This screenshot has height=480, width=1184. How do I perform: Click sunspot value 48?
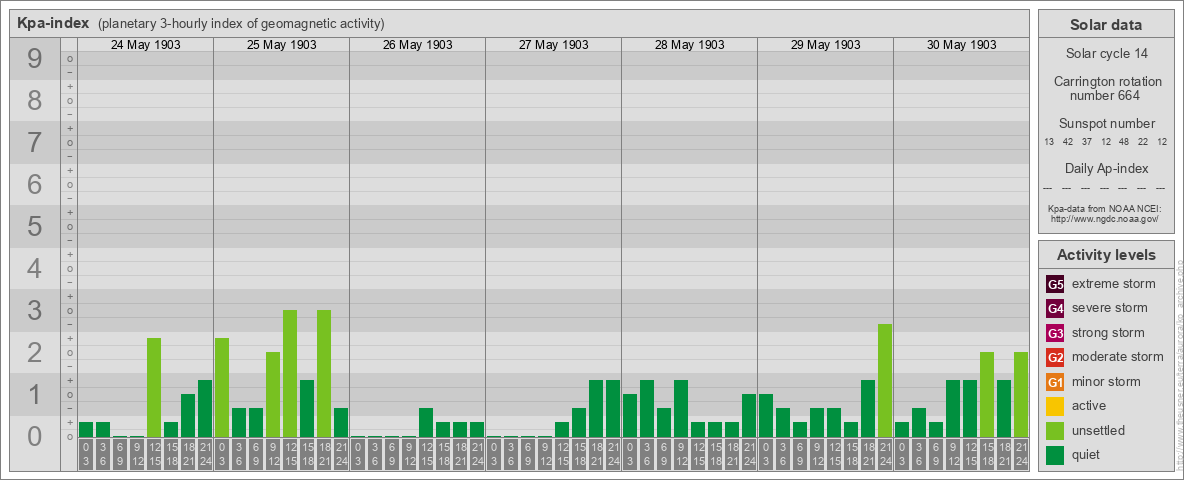click(x=1124, y=142)
